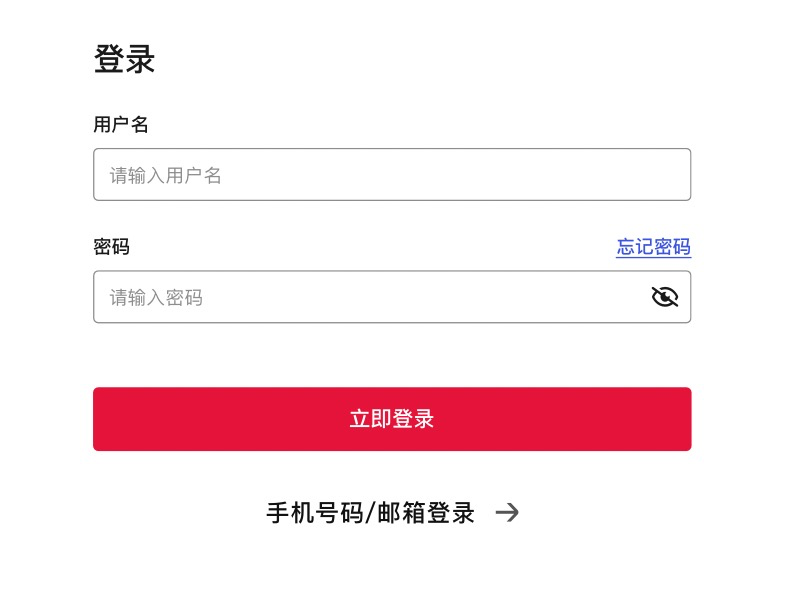Click the 密码 field label
The image size is (804, 590).
[111, 247]
